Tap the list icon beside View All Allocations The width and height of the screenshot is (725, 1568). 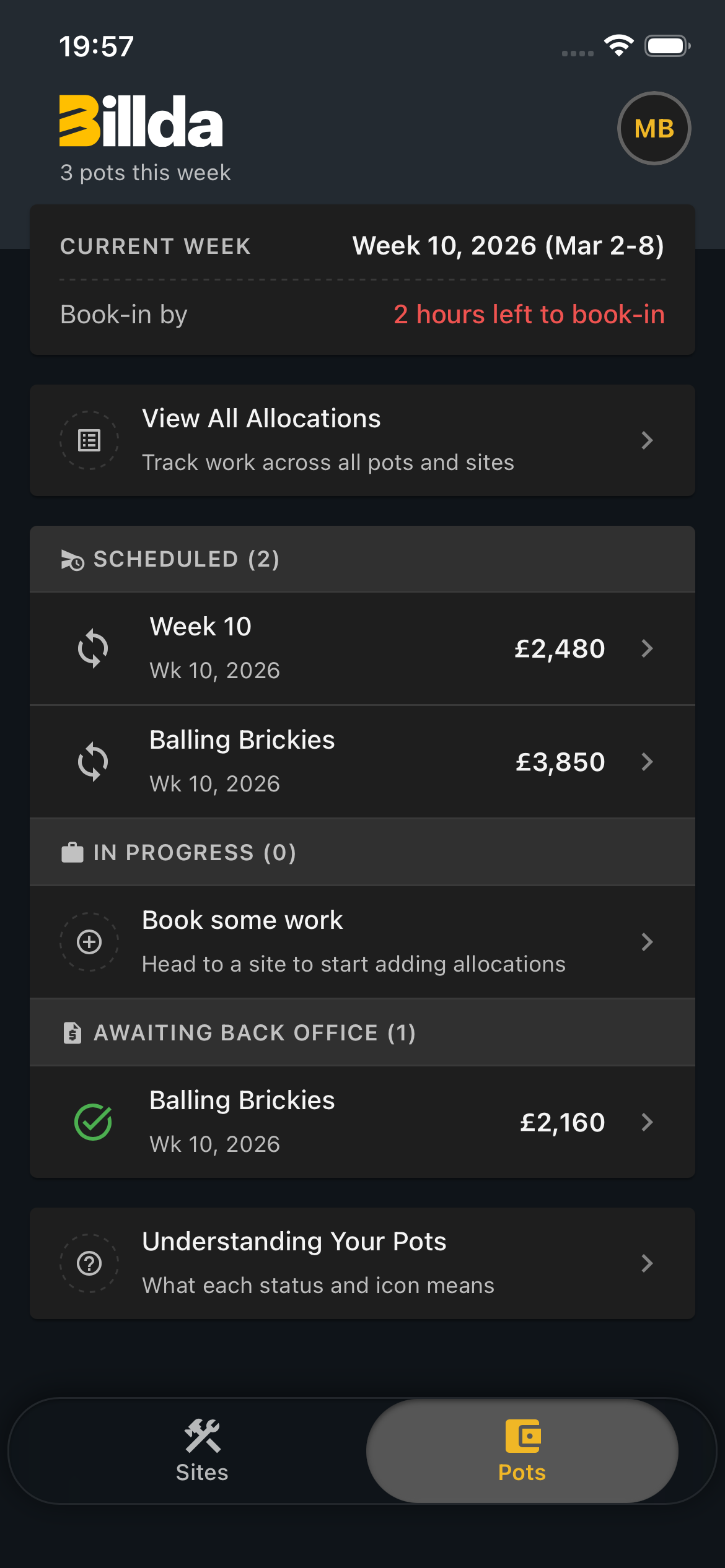(89, 440)
